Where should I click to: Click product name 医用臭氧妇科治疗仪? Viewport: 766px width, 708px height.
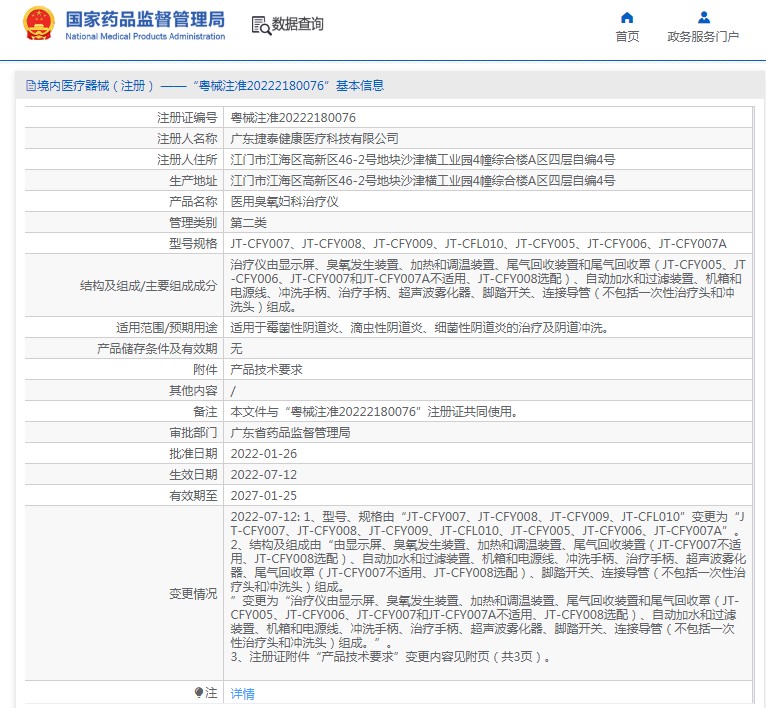284,201
